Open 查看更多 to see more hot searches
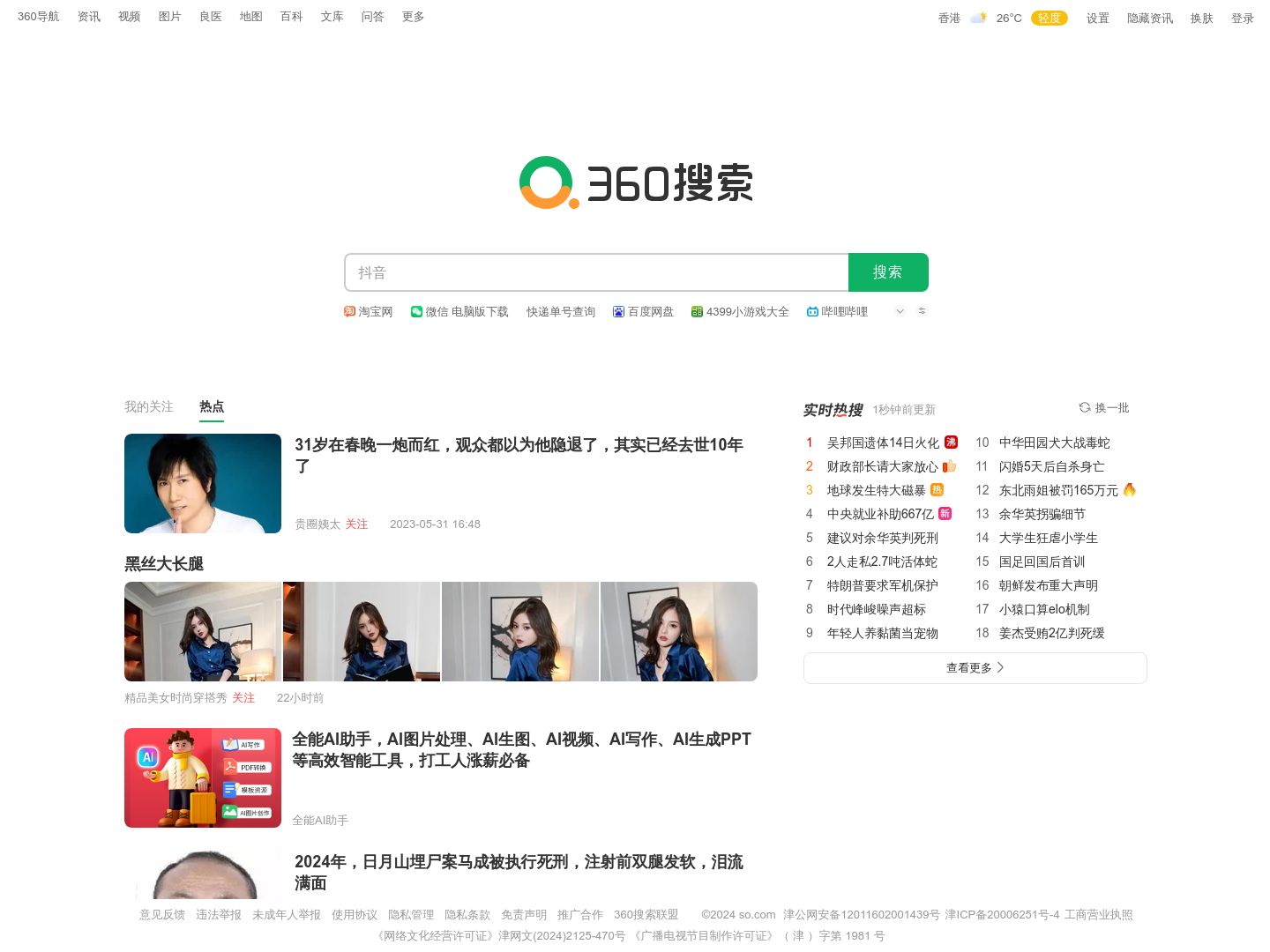This screenshot has height=952, width=1270. point(975,668)
